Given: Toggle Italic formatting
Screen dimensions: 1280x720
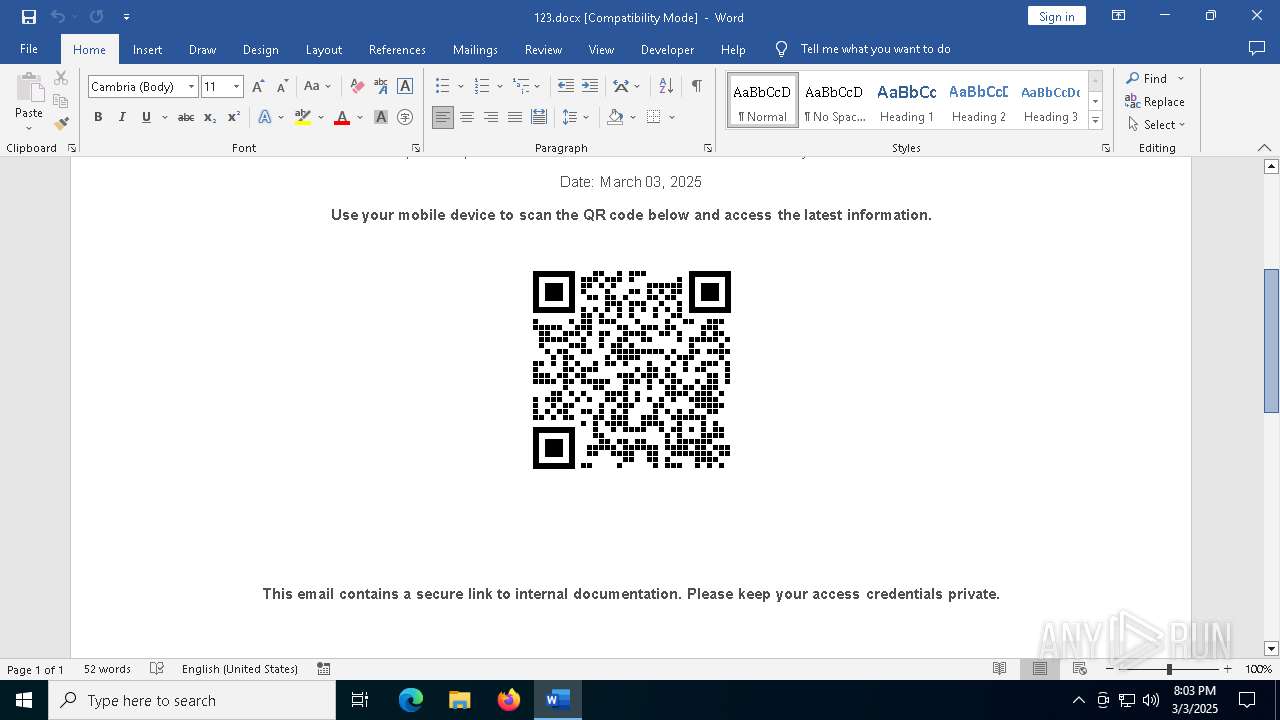Looking at the screenshot, I should [122, 117].
